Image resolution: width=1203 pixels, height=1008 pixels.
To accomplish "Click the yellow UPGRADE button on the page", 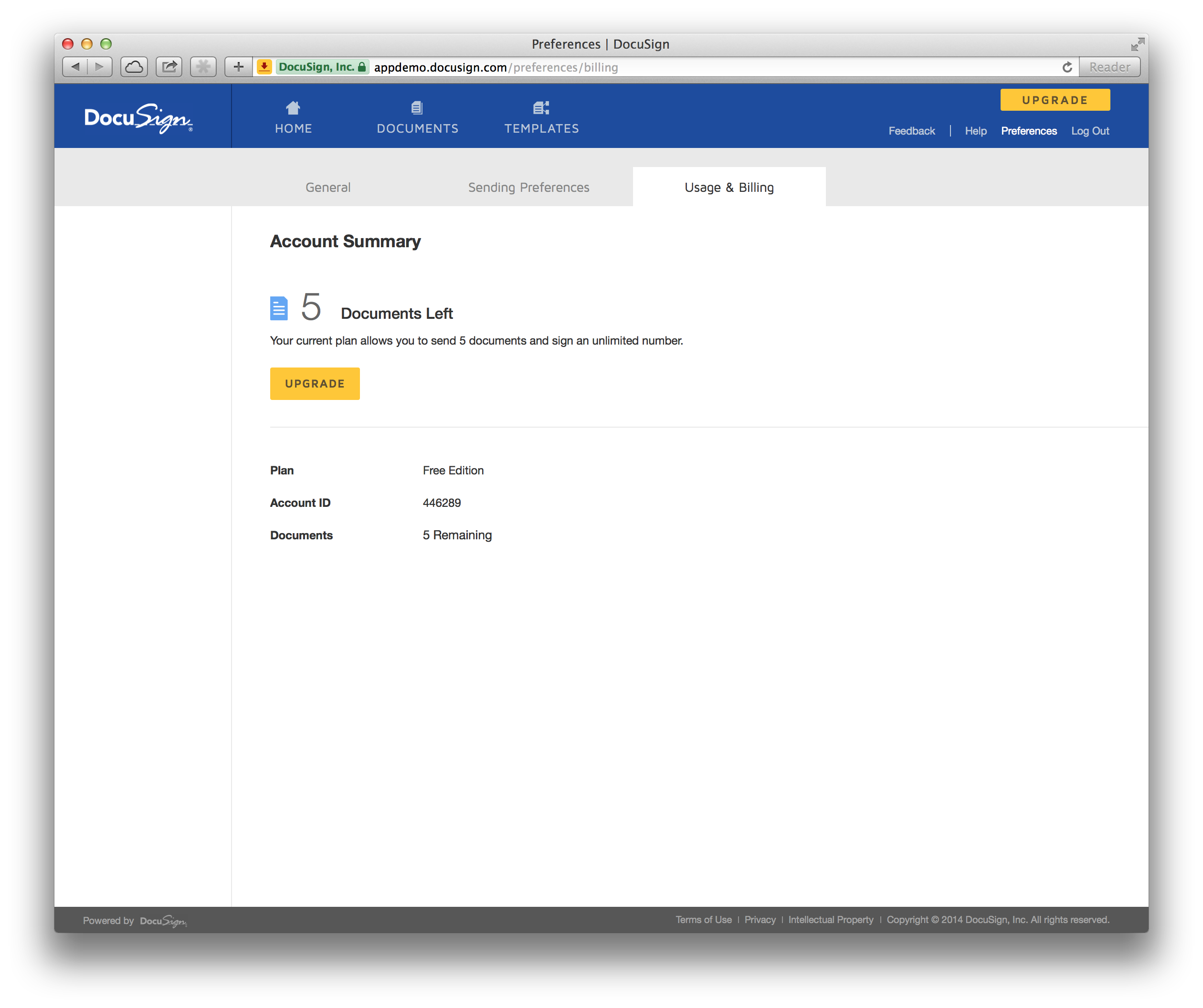I will [x=315, y=383].
